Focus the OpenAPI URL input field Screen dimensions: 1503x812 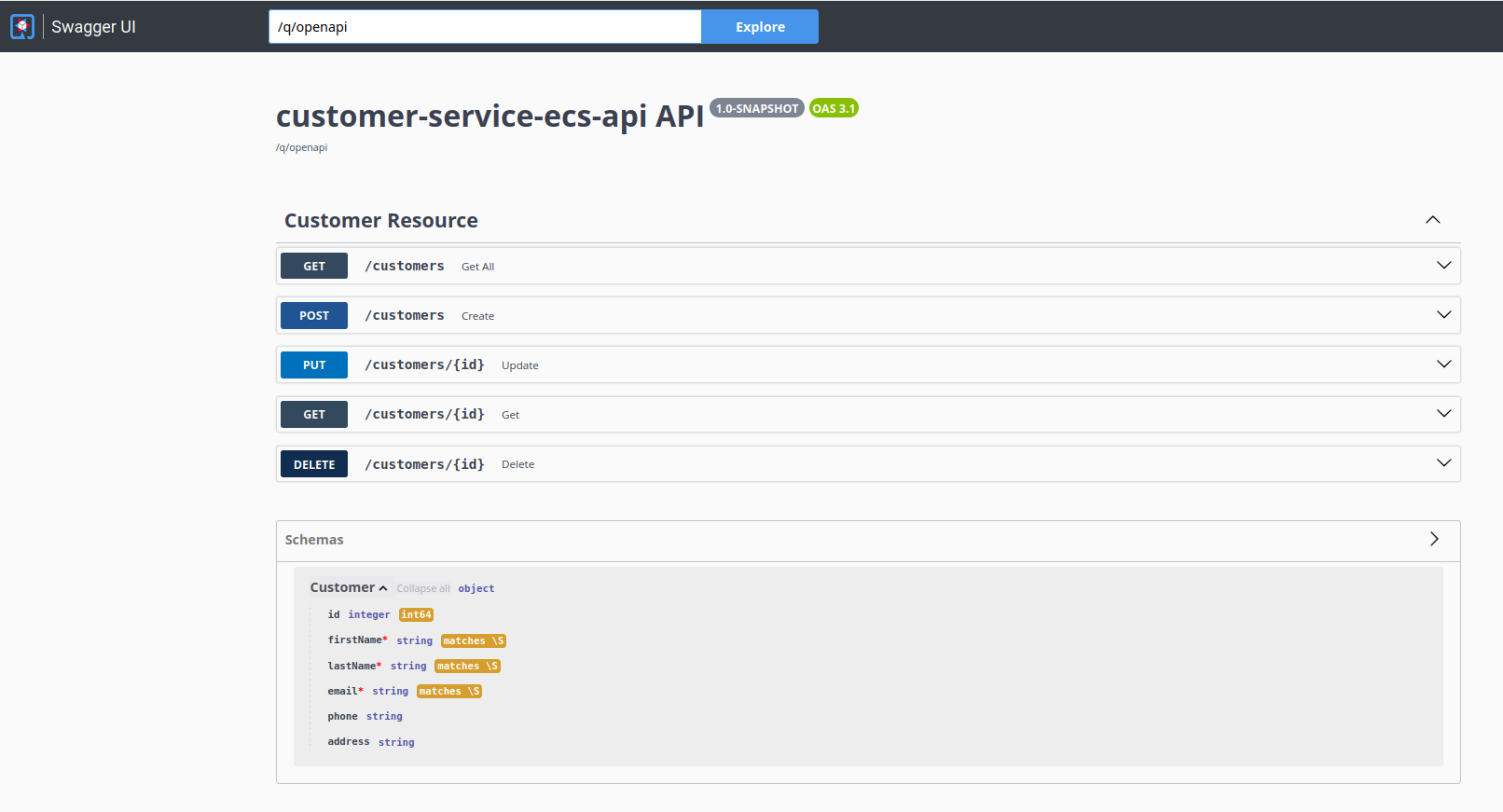click(x=484, y=27)
